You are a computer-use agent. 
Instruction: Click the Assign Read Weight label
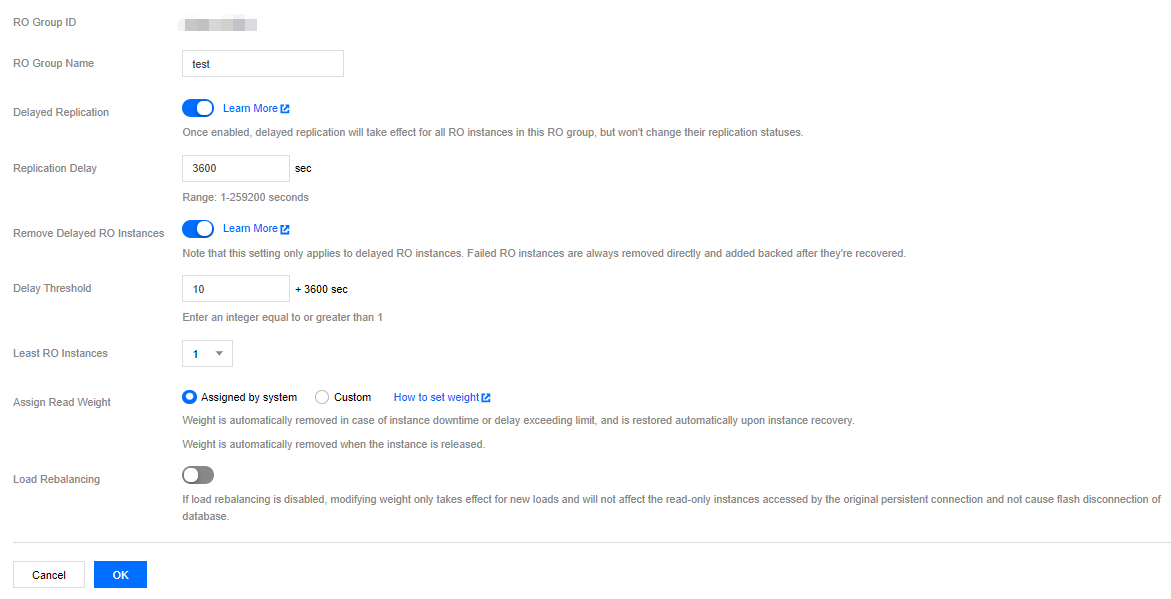62,402
